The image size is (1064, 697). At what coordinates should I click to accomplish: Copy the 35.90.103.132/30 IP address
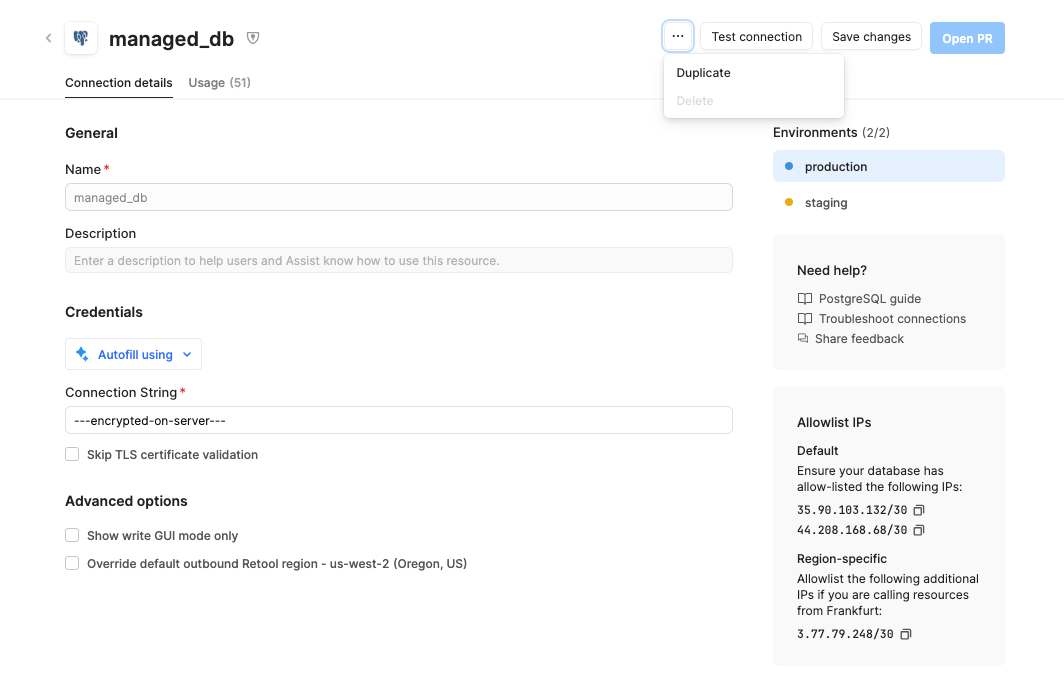919,510
